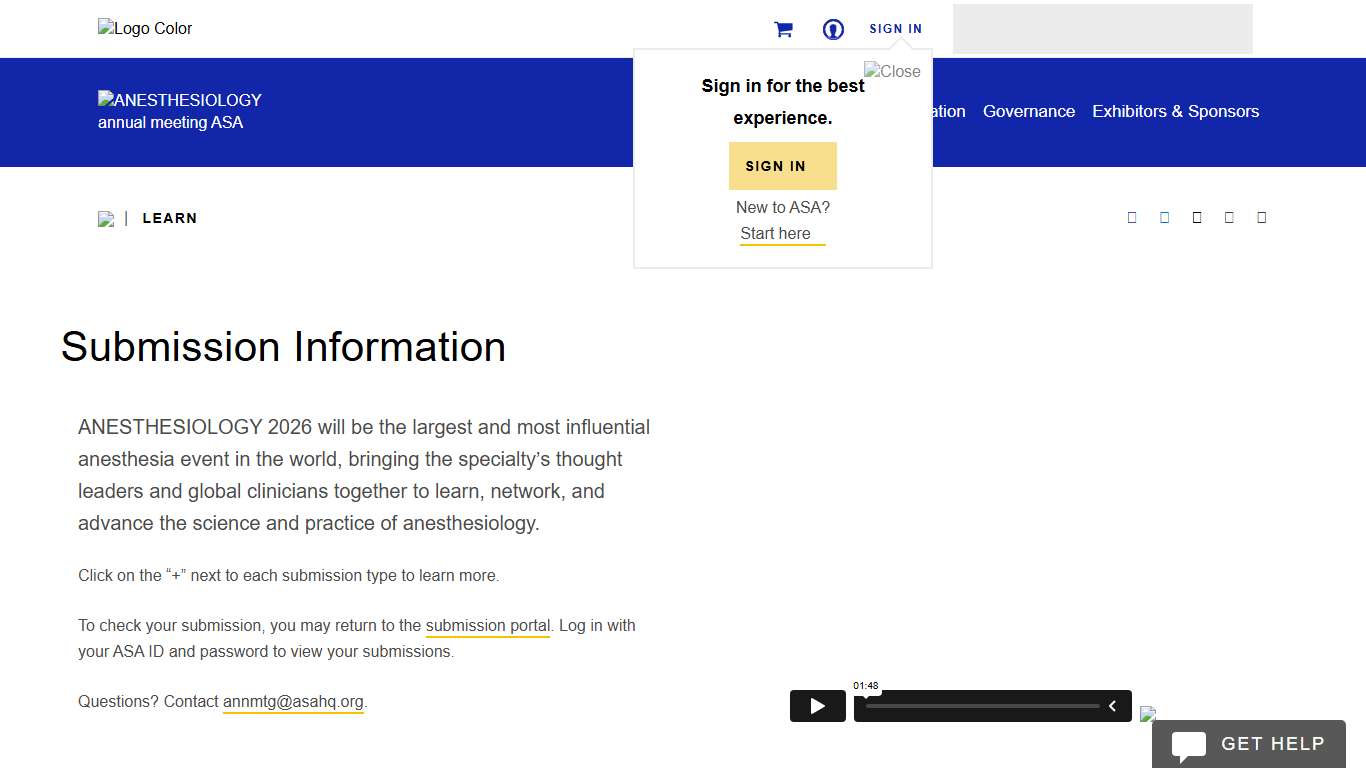Close the sign-in popup
Viewport: 1366px width, 768px height.
pyautogui.click(x=892, y=71)
